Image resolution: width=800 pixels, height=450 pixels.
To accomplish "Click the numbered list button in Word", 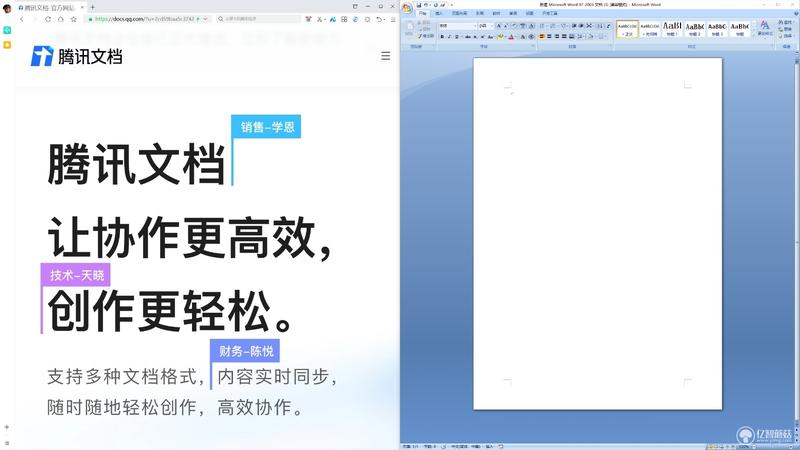I will coord(553,26).
